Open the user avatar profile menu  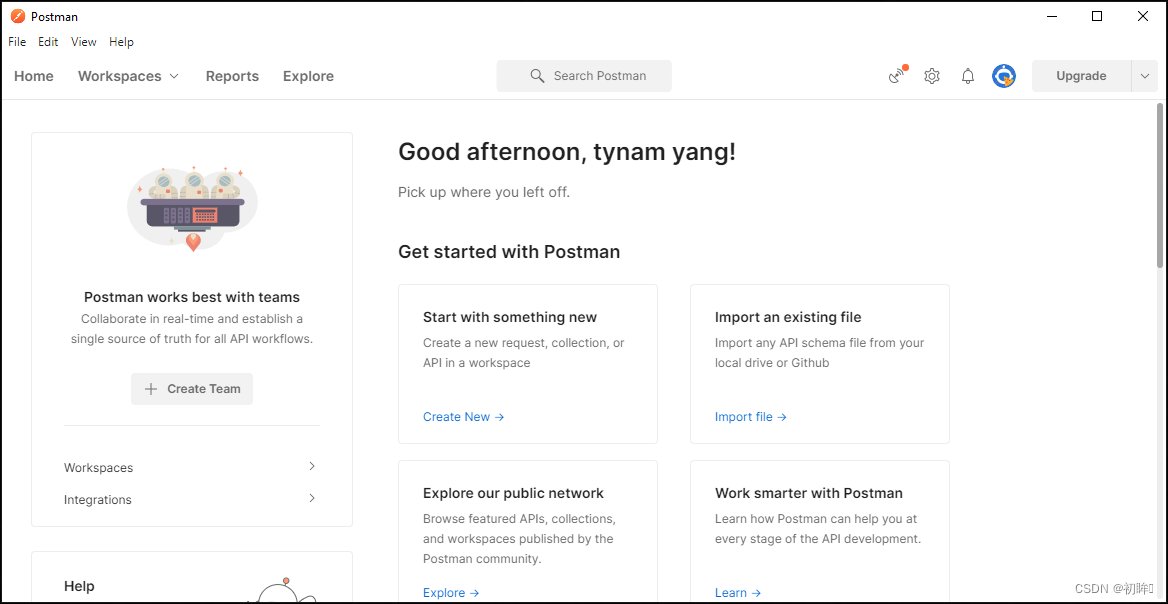[1004, 76]
